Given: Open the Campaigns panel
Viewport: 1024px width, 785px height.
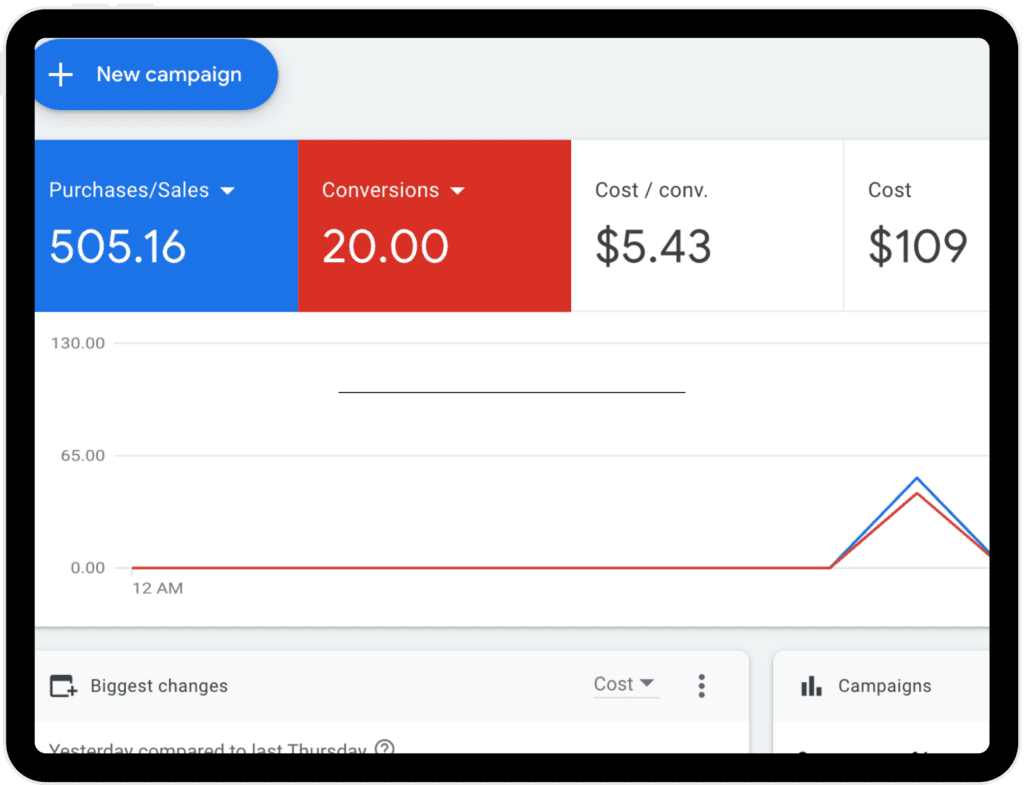Looking at the screenshot, I should tap(884, 686).
